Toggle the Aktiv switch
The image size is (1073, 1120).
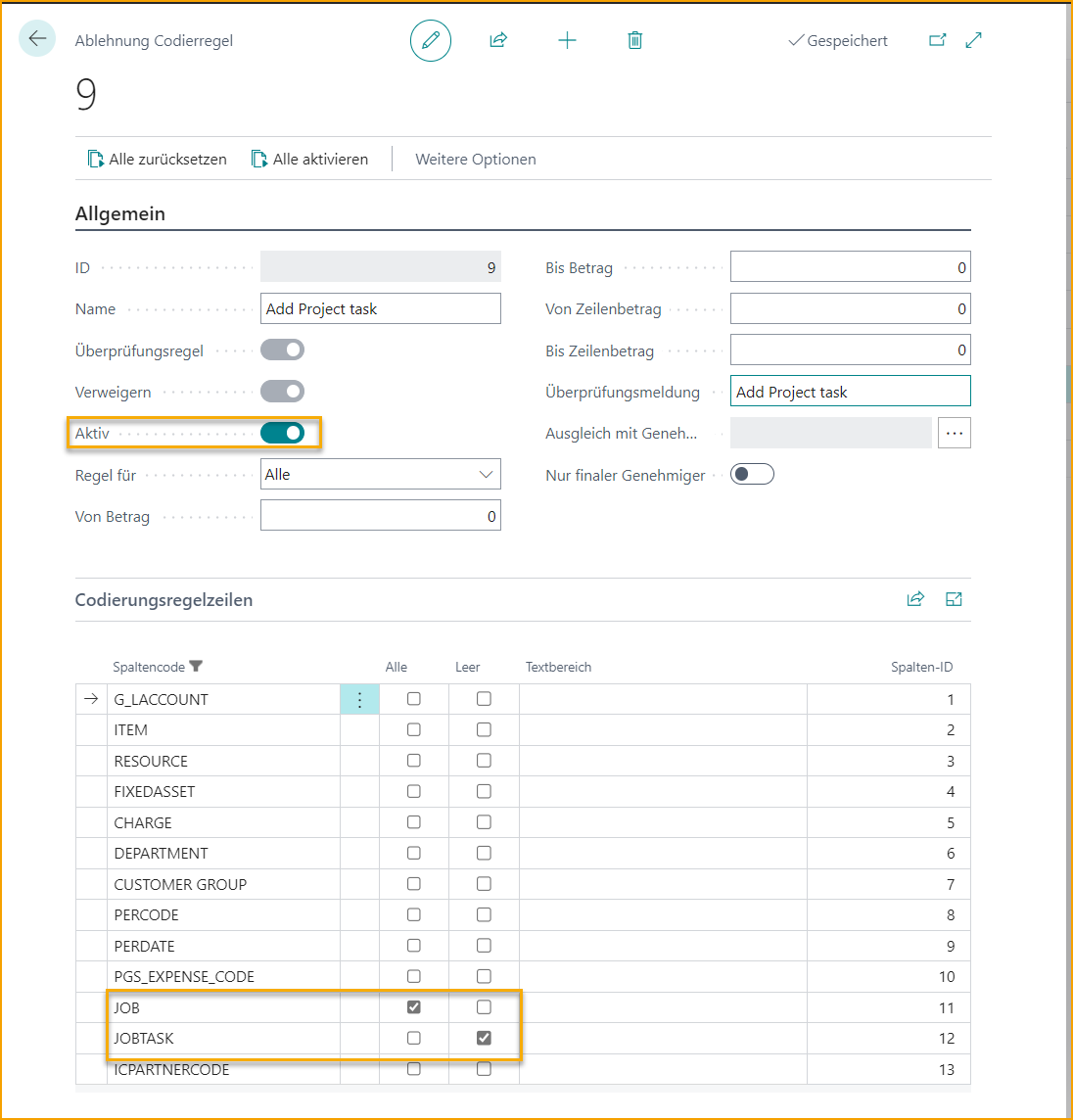tap(283, 433)
